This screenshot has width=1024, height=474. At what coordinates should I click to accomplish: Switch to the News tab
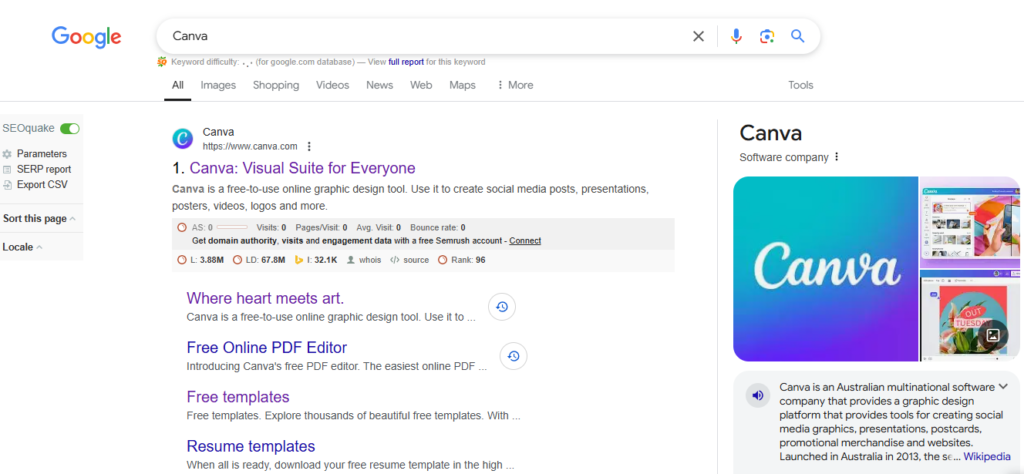pyautogui.click(x=379, y=85)
